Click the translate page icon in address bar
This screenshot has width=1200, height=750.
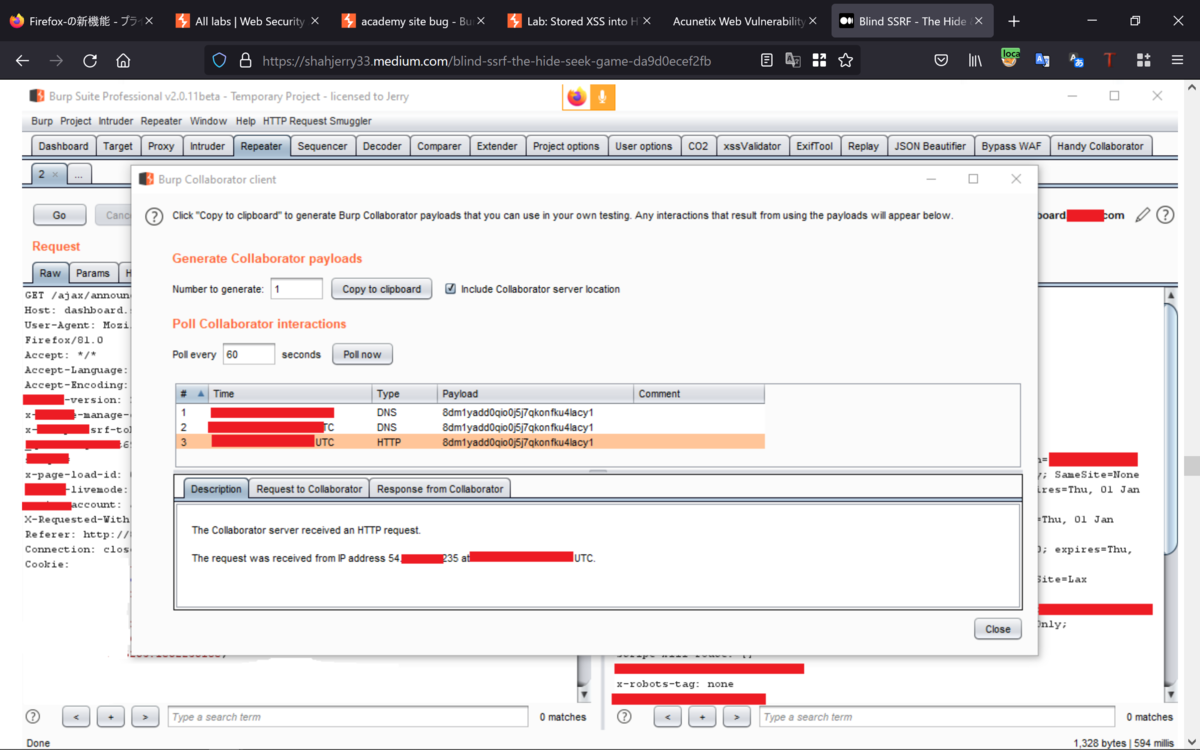[793, 61]
